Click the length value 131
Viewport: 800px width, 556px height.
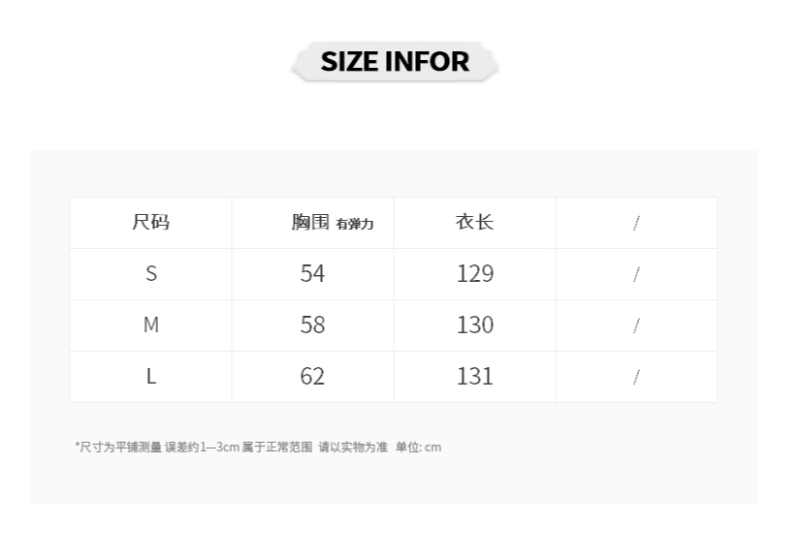[x=475, y=376]
